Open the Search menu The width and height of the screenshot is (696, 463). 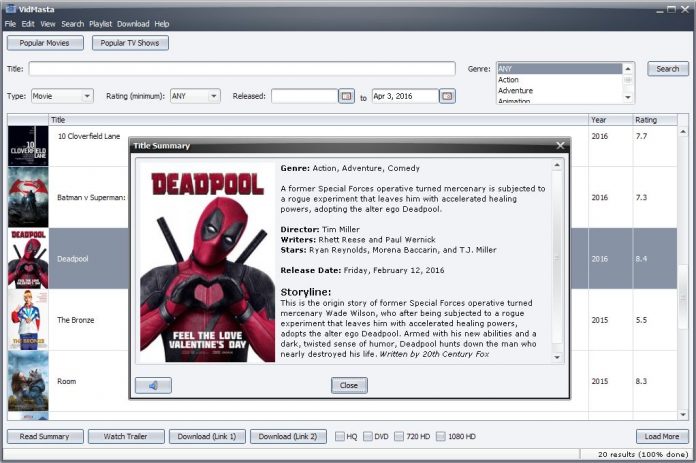pos(72,24)
